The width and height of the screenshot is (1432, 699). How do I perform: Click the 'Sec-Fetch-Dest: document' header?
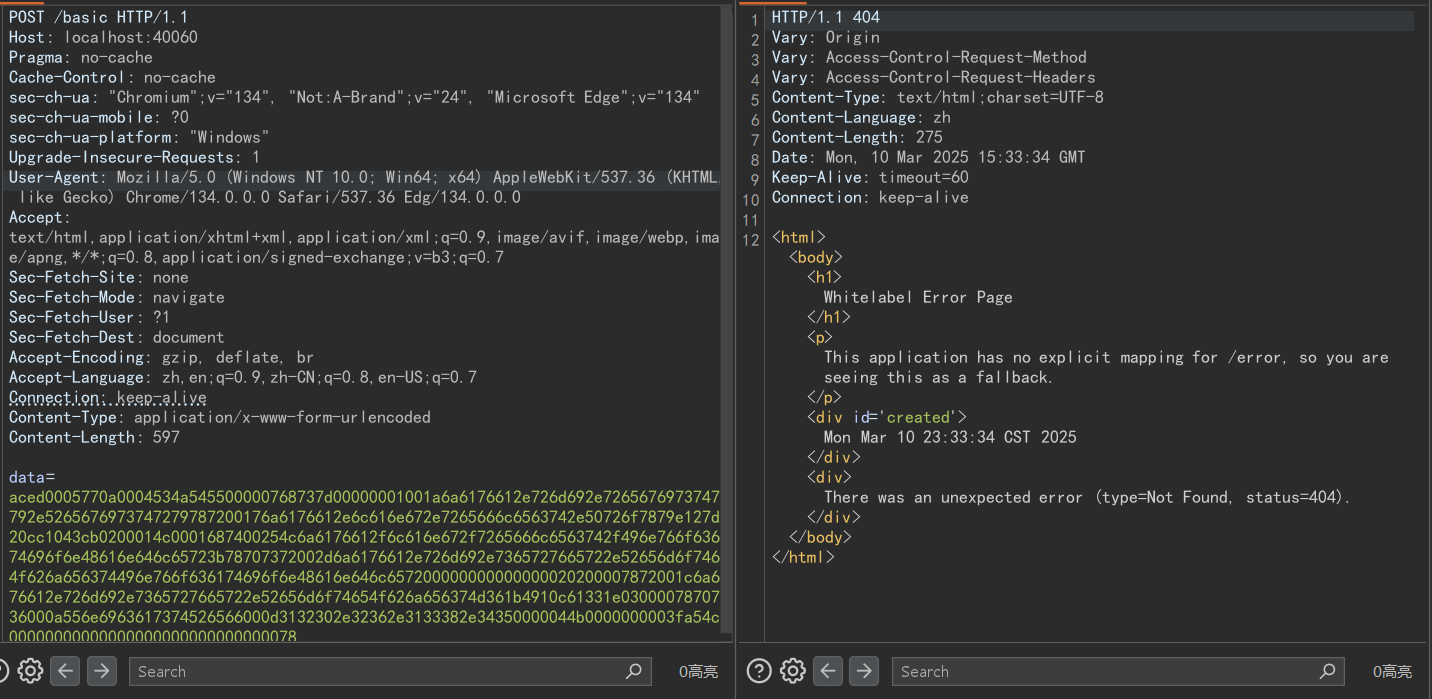click(116, 337)
